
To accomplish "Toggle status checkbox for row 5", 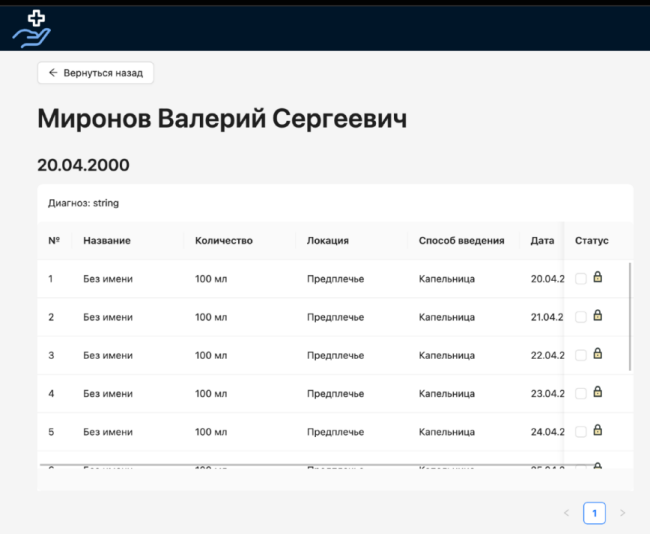I will pos(581,432).
